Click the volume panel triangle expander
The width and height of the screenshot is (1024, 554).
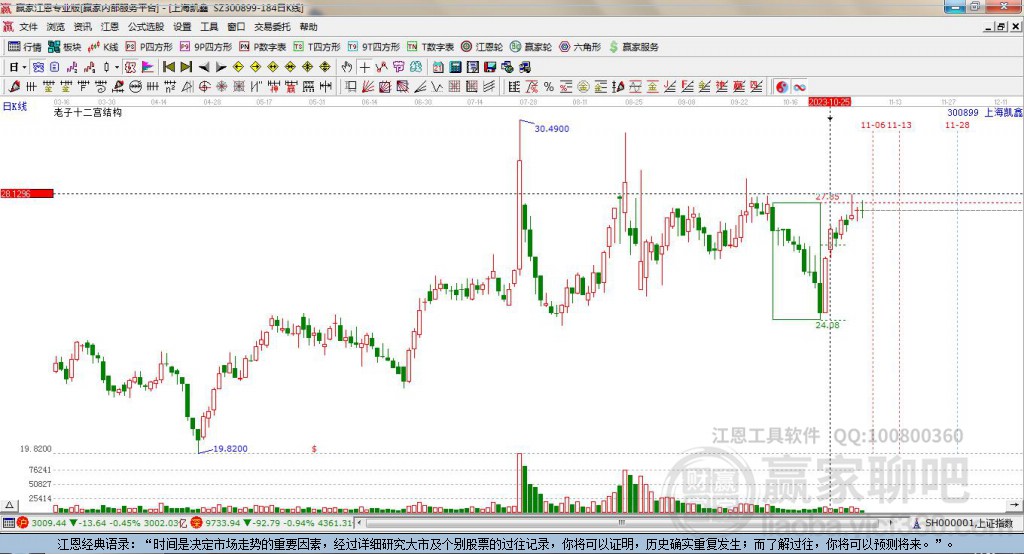[9, 505]
